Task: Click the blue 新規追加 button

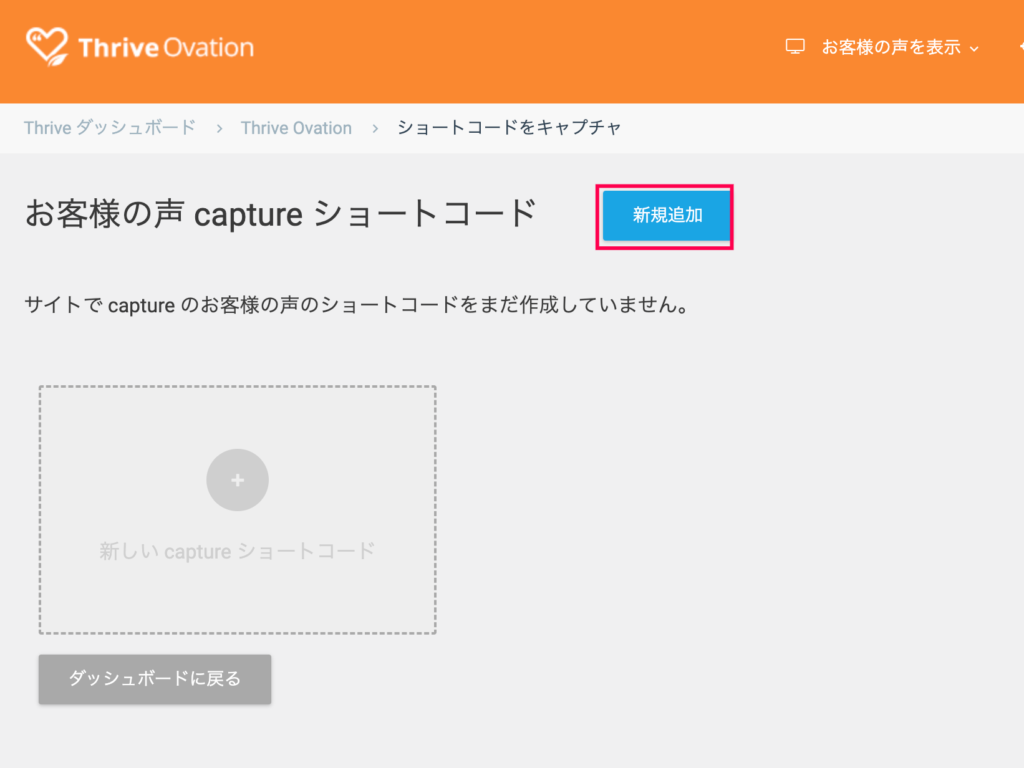Action: click(x=666, y=216)
